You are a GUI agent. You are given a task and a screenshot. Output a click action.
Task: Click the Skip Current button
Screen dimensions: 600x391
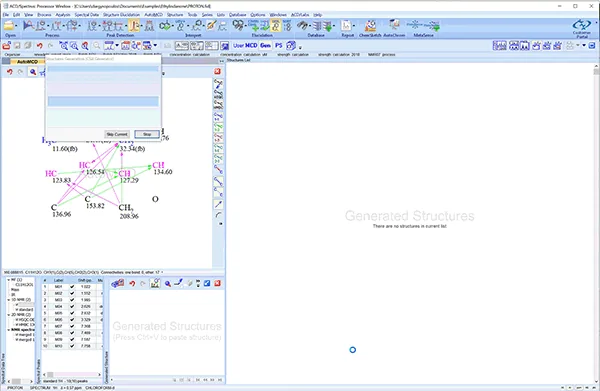(117, 134)
